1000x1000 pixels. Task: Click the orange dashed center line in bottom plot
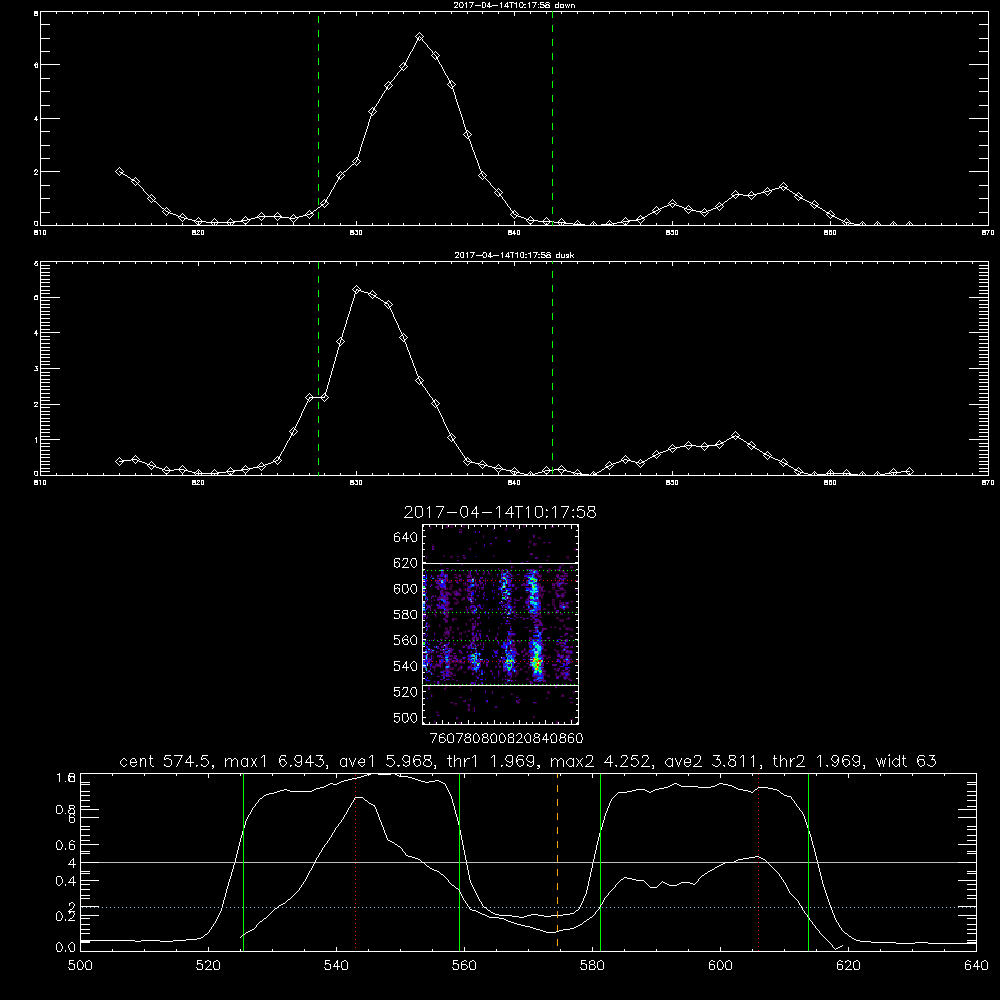pos(557,861)
